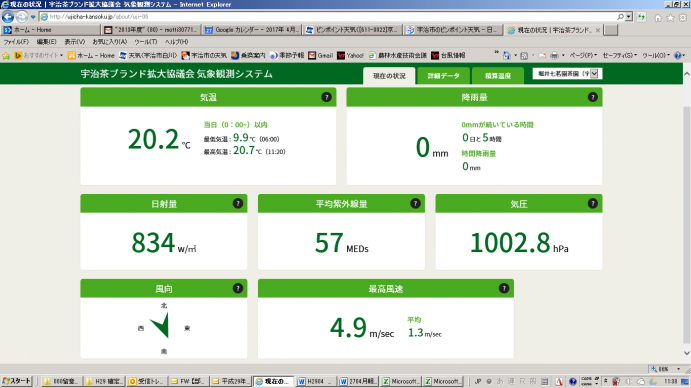The image size is (691, 388).
Task: Switch to the 宇治市のピンポイント天気 browser tab
Action: click(453, 30)
